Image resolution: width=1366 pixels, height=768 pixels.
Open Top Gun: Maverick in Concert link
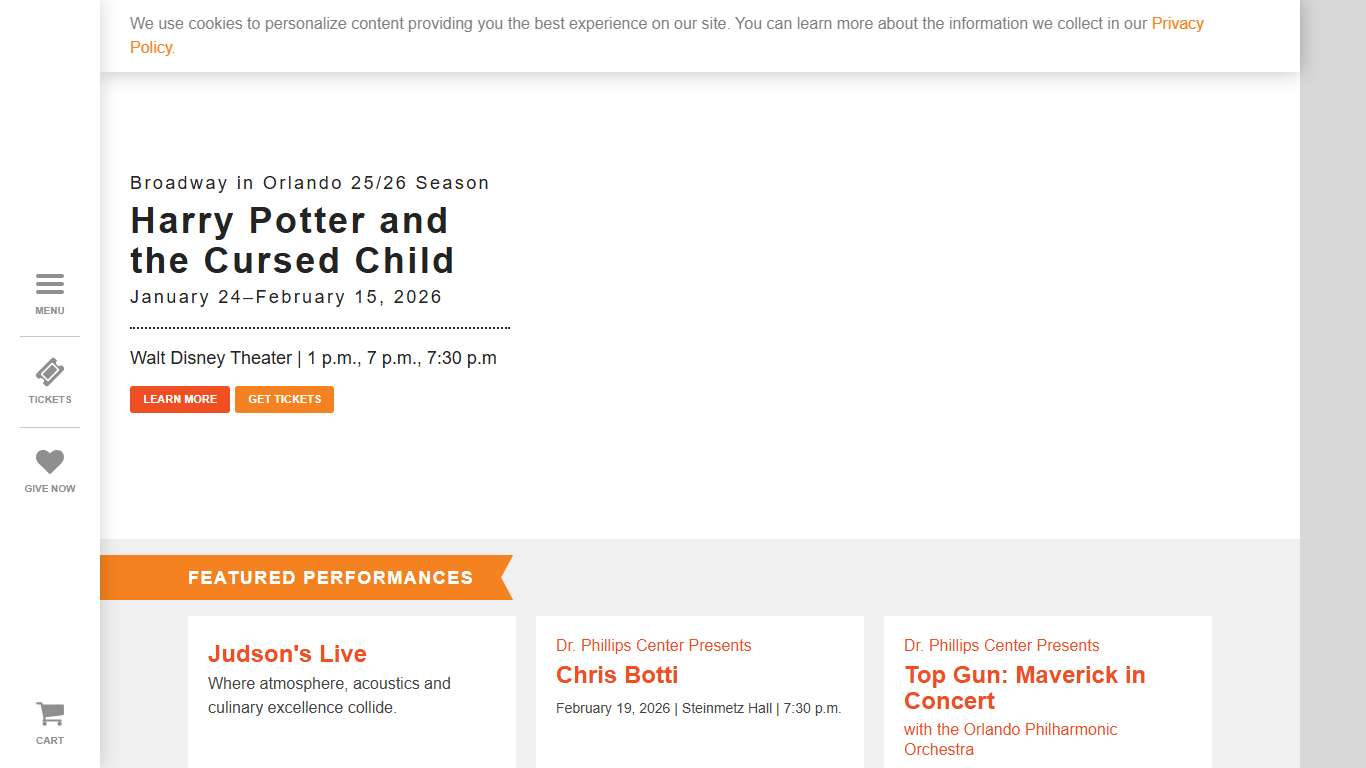pyautogui.click(x=1024, y=688)
